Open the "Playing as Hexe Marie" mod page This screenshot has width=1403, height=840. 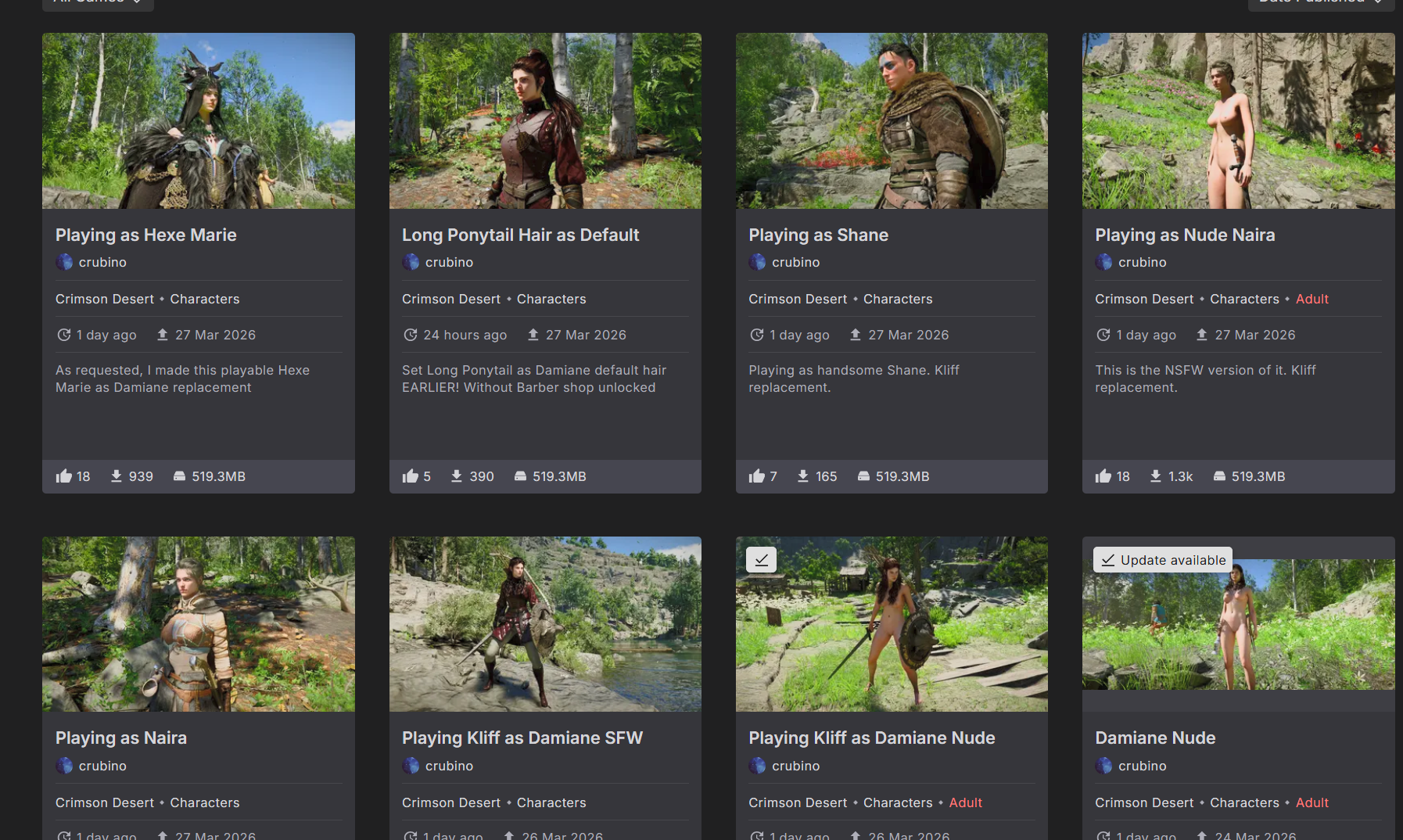click(146, 235)
